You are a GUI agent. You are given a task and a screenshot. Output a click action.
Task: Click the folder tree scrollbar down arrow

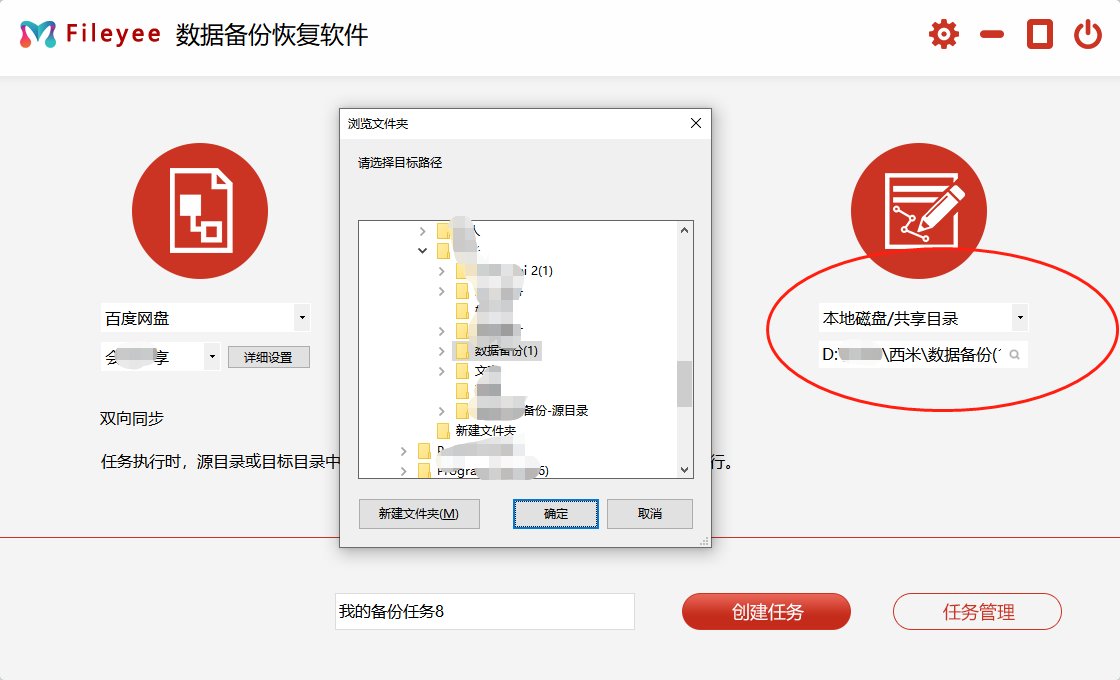685,470
